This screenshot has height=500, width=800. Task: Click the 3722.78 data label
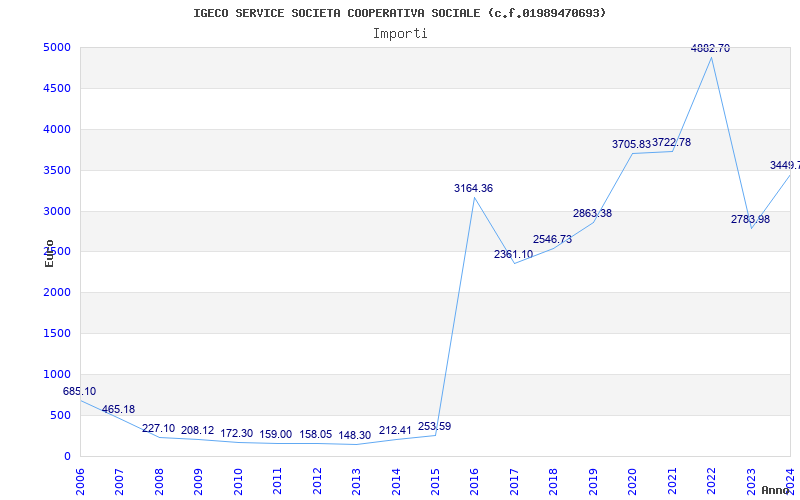(671, 142)
